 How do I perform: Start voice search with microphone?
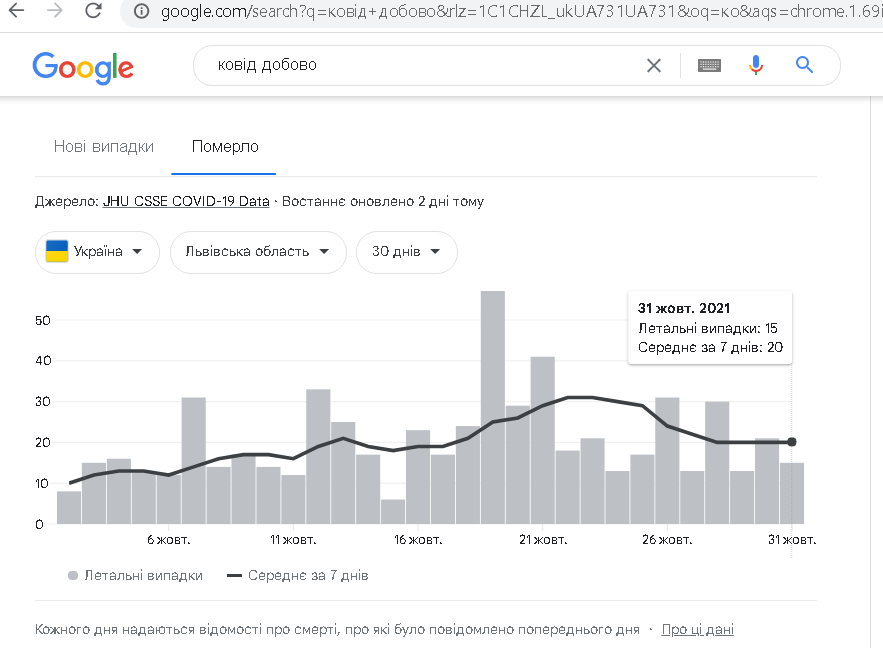[756, 65]
